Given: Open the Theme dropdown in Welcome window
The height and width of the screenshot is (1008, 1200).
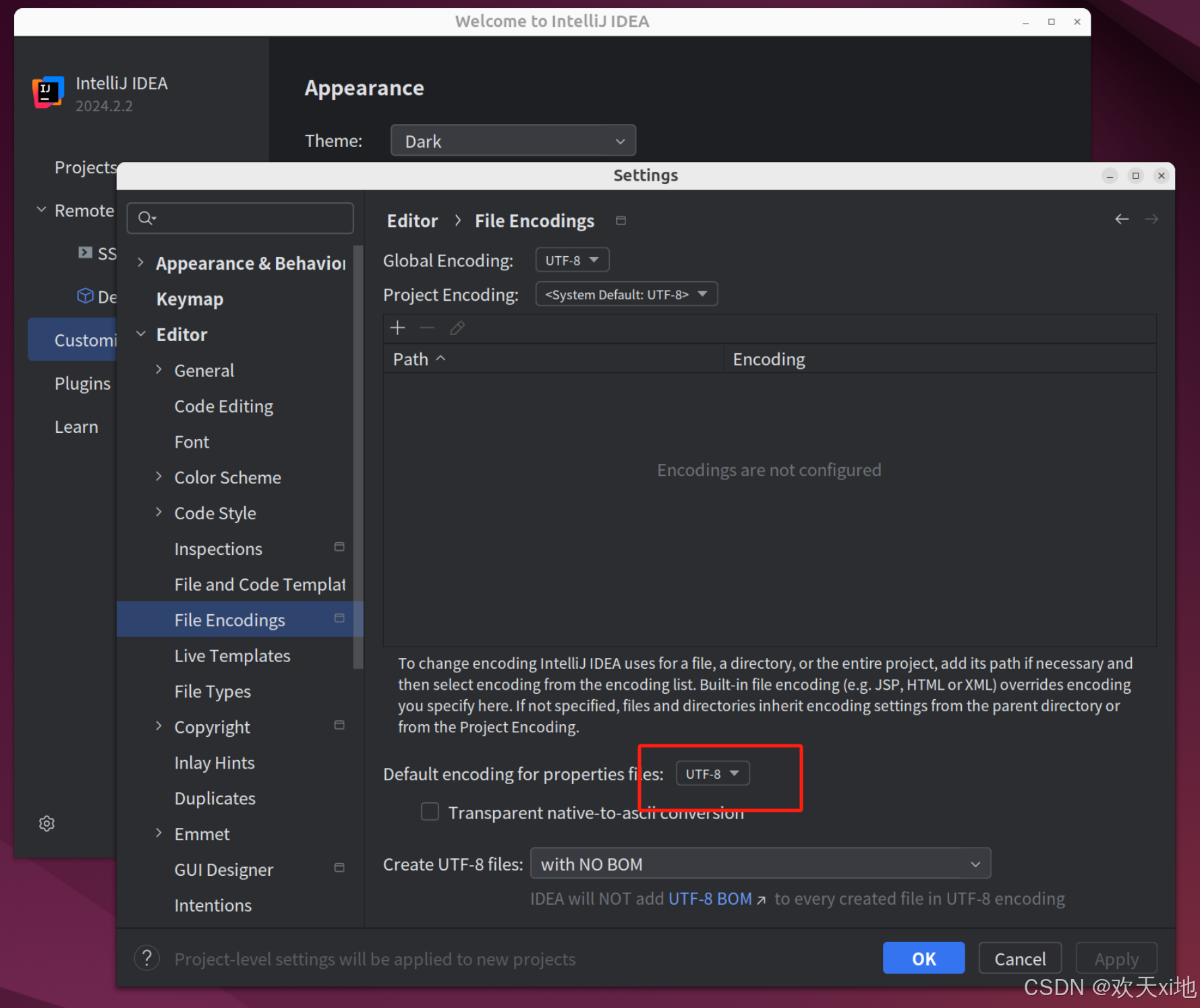Looking at the screenshot, I should point(513,141).
